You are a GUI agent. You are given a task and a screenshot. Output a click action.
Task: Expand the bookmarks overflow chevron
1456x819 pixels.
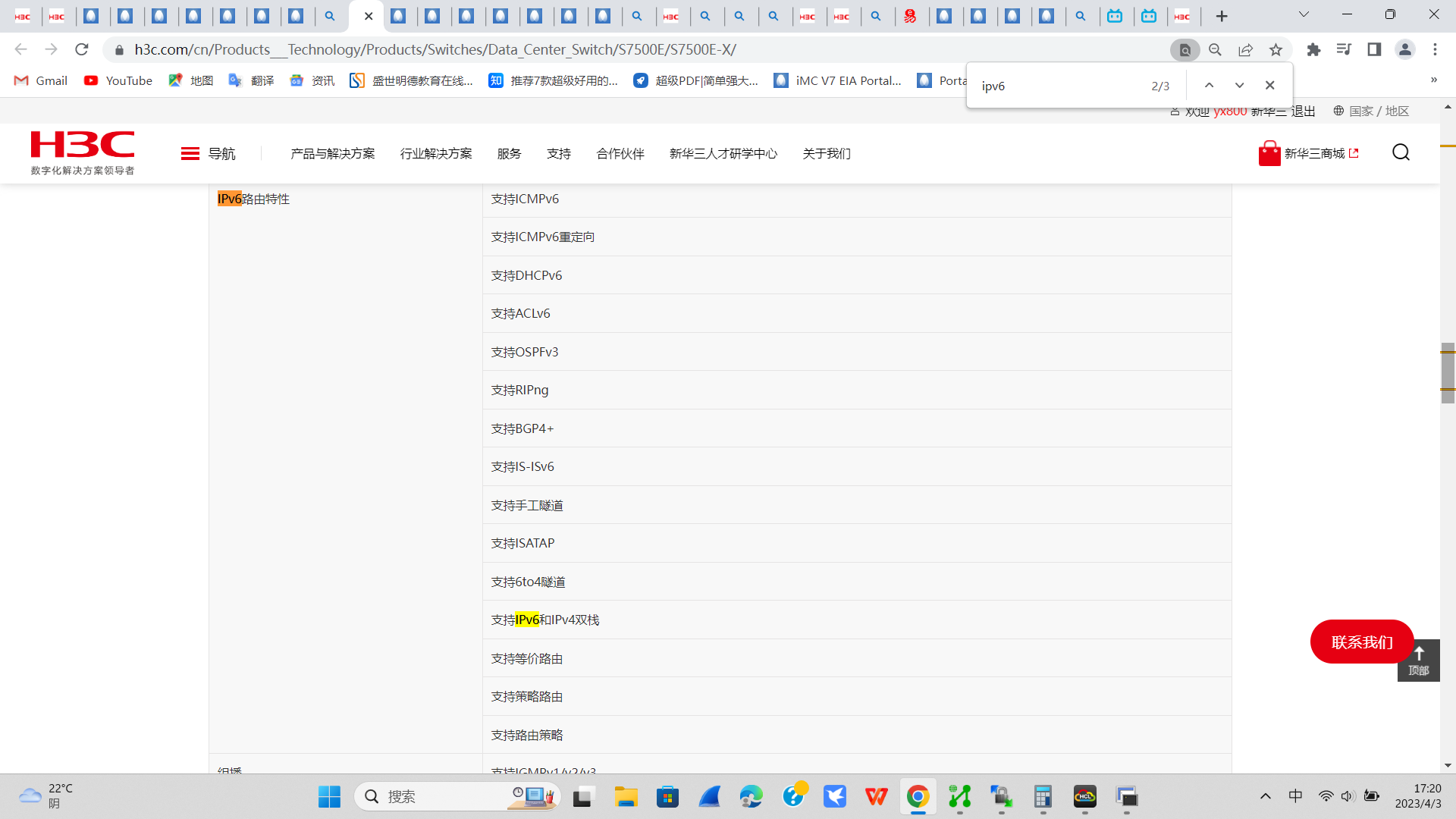tap(1433, 80)
